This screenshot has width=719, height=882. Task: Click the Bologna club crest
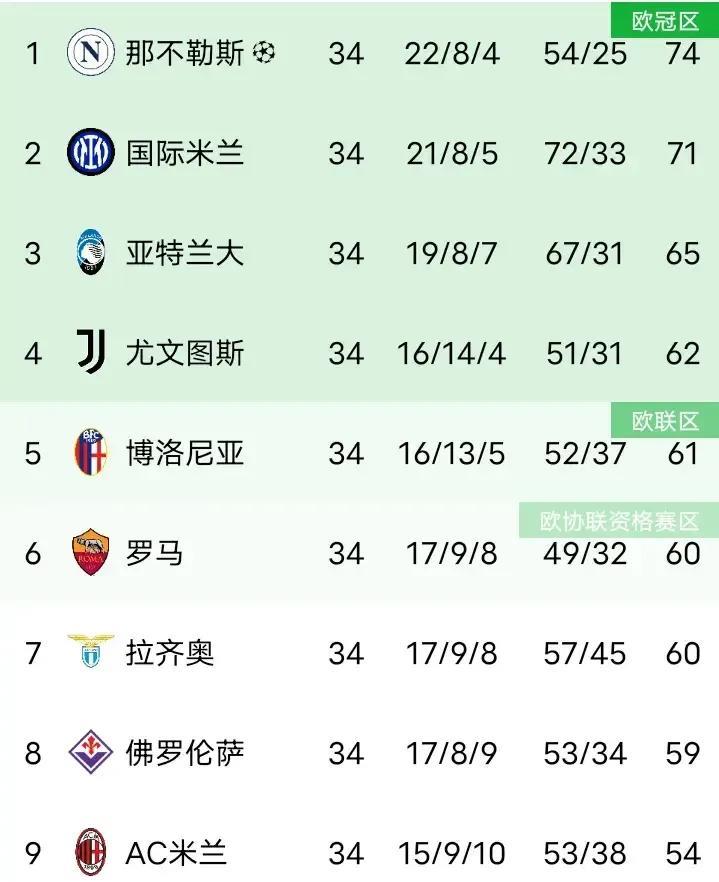(x=91, y=452)
